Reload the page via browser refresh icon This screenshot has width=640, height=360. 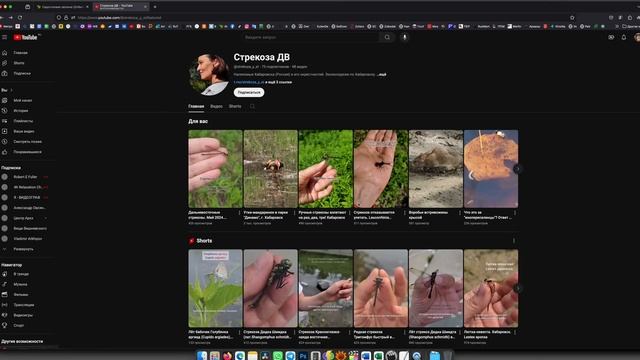click(x=20, y=18)
